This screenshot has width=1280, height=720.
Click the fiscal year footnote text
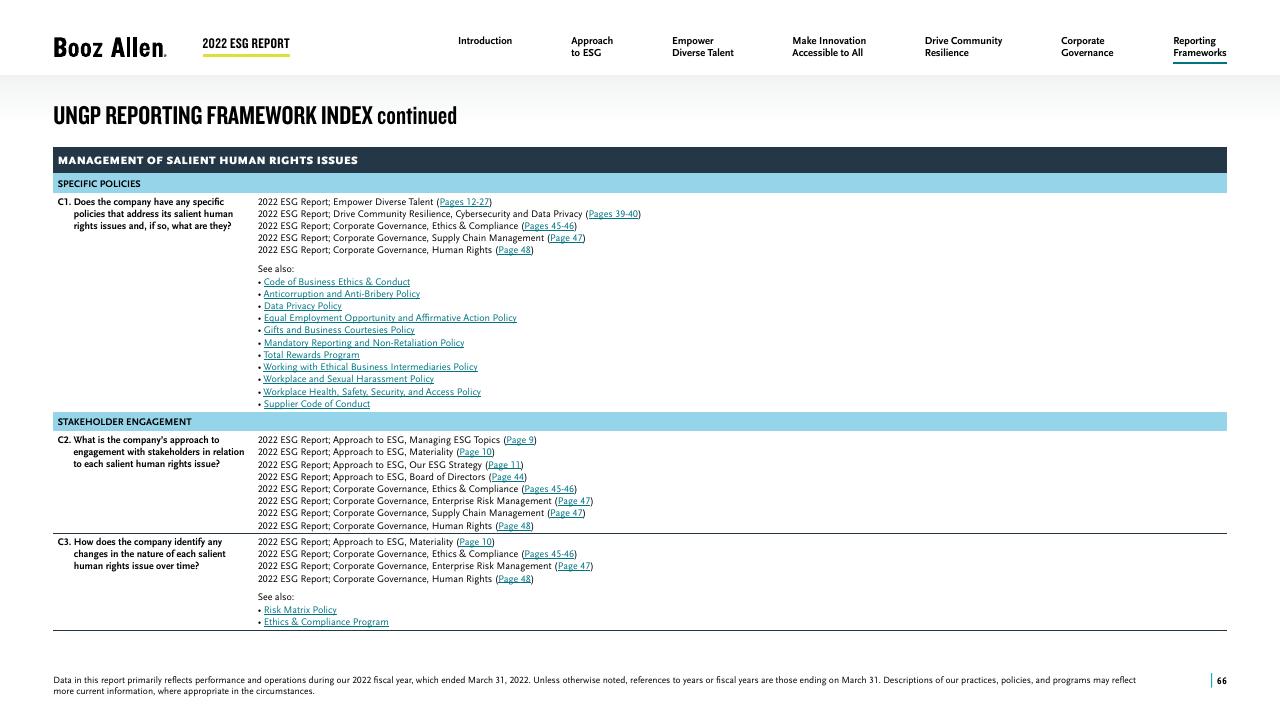[594, 686]
